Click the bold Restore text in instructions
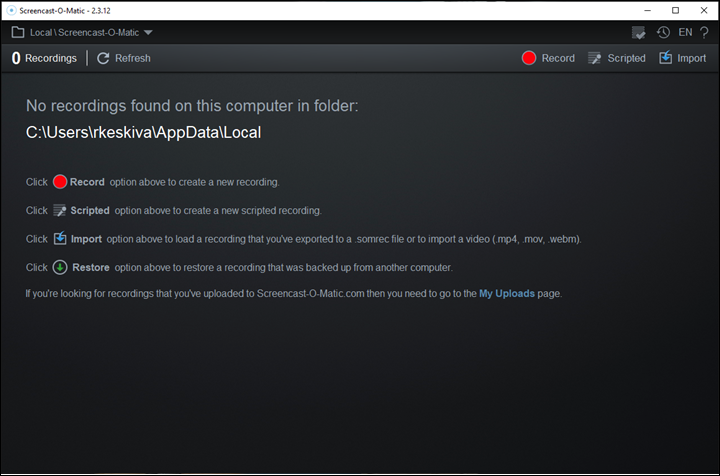Image resolution: width=720 pixels, height=476 pixels. (x=91, y=268)
